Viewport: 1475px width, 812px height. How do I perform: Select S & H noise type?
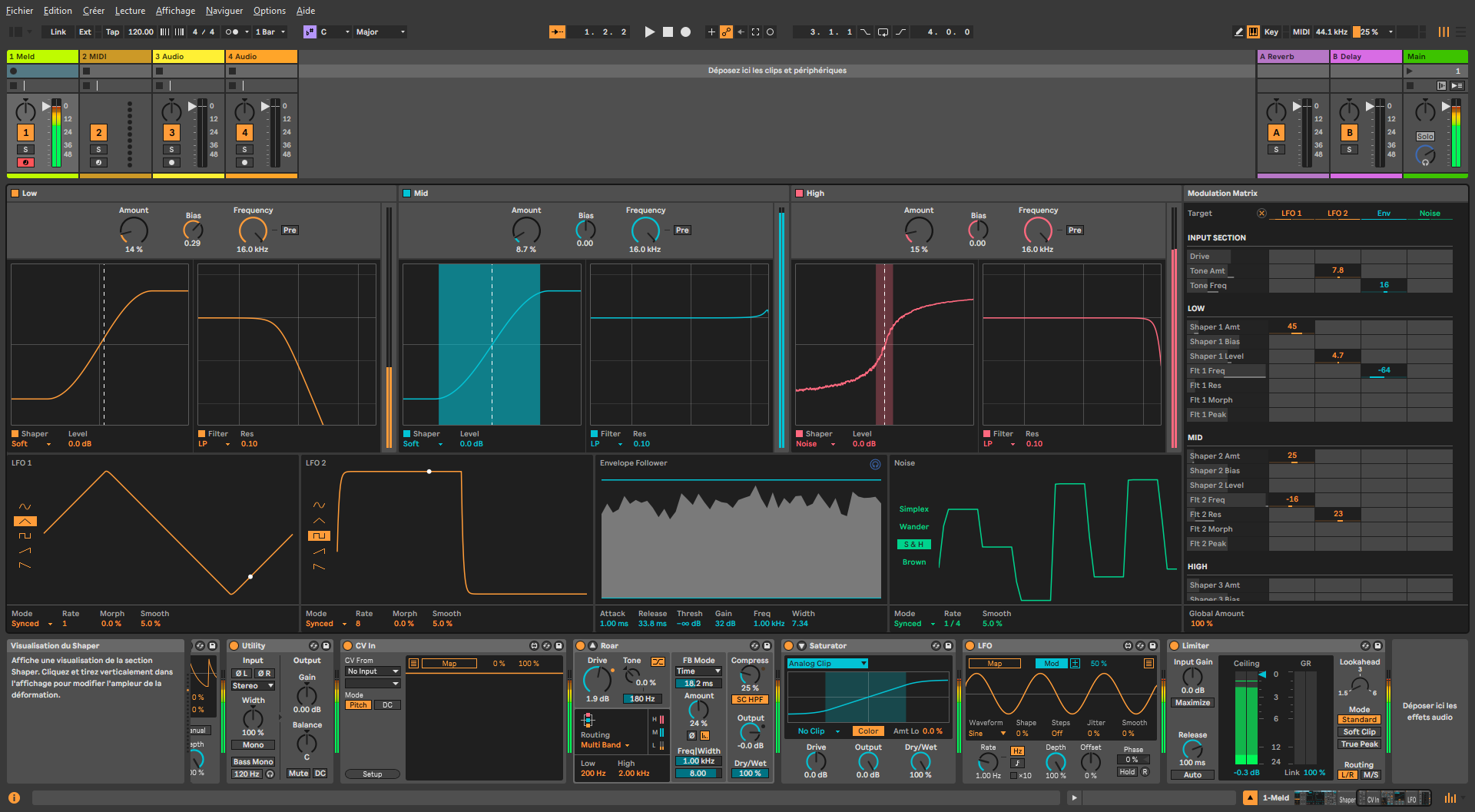[913, 545]
